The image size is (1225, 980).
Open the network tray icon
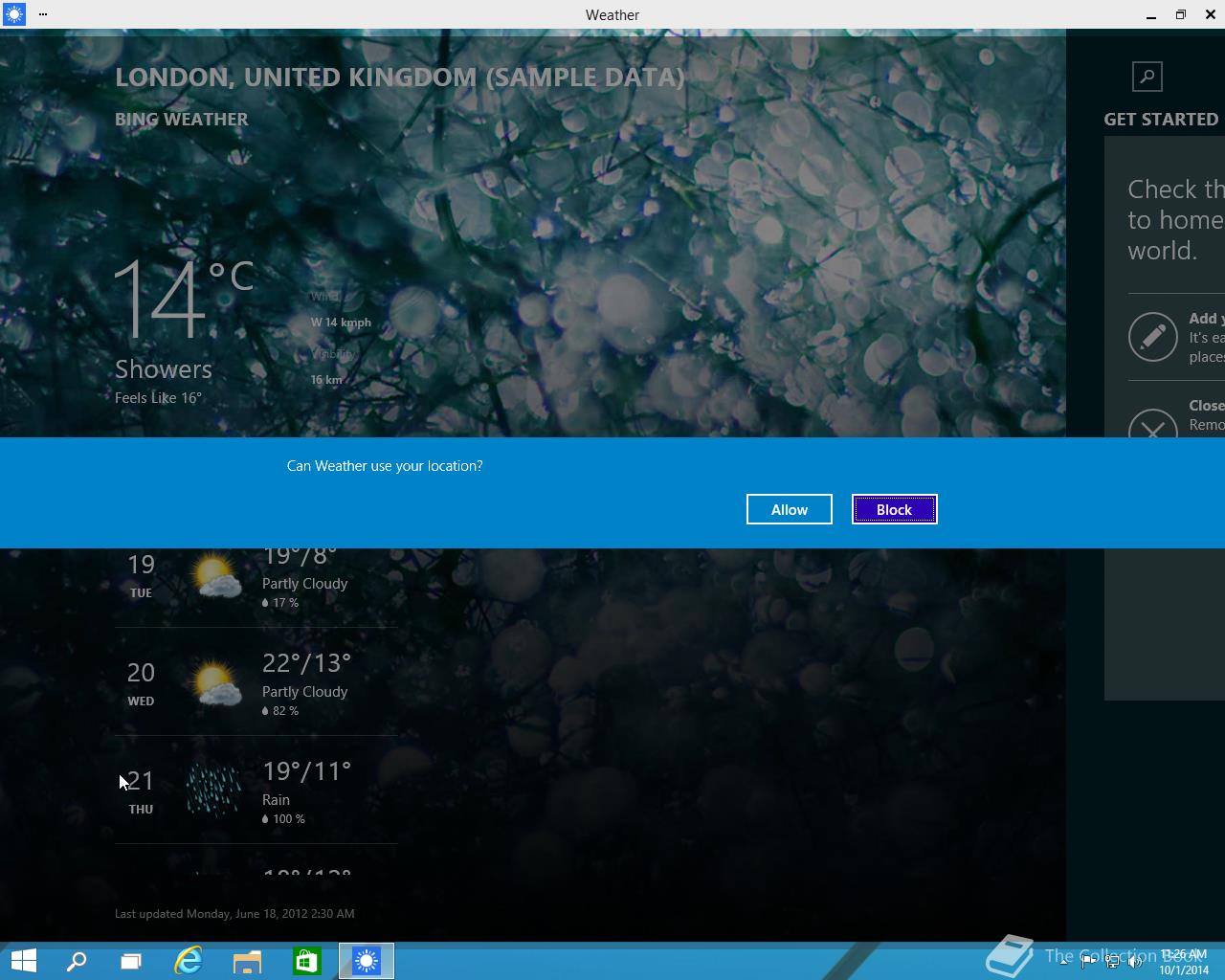(1112, 962)
